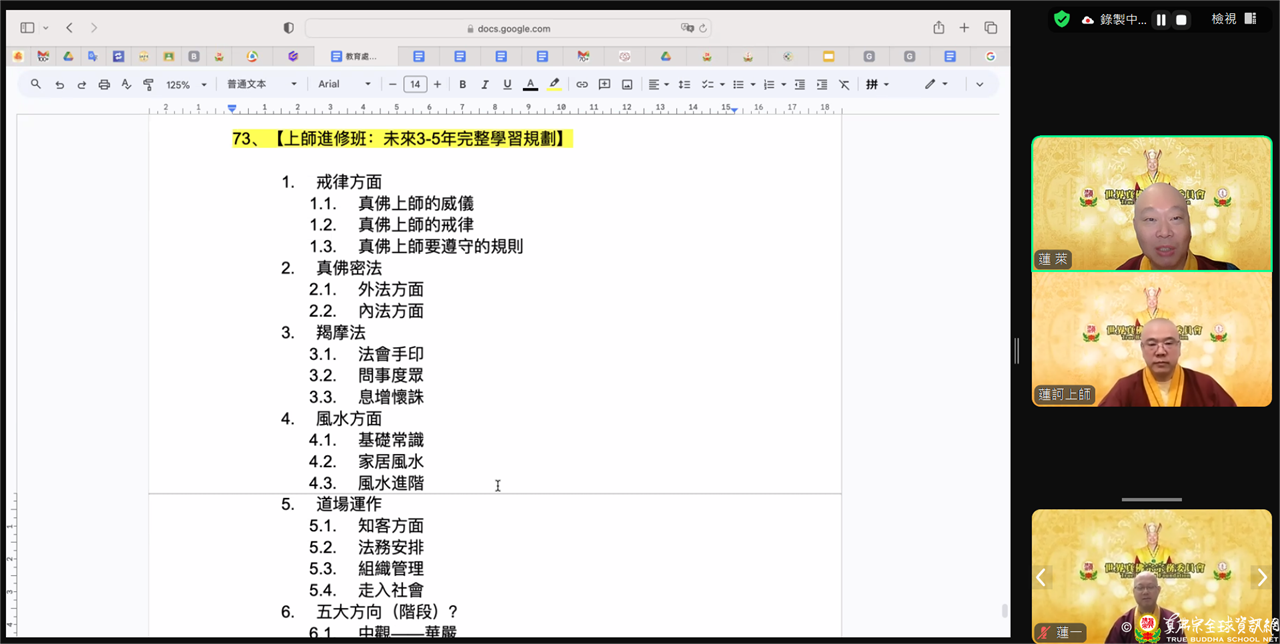Open the yellow highlight color picker
The width and height of the screenshot is (1280, 644).
(x=554, y=85)
